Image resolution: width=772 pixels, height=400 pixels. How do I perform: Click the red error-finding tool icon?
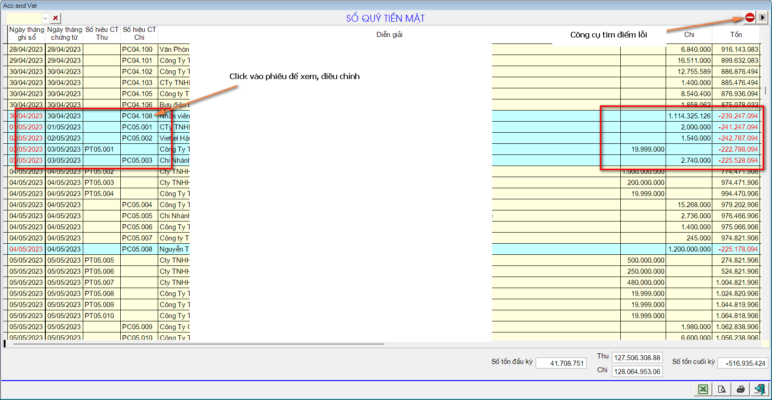pos(749,17)
